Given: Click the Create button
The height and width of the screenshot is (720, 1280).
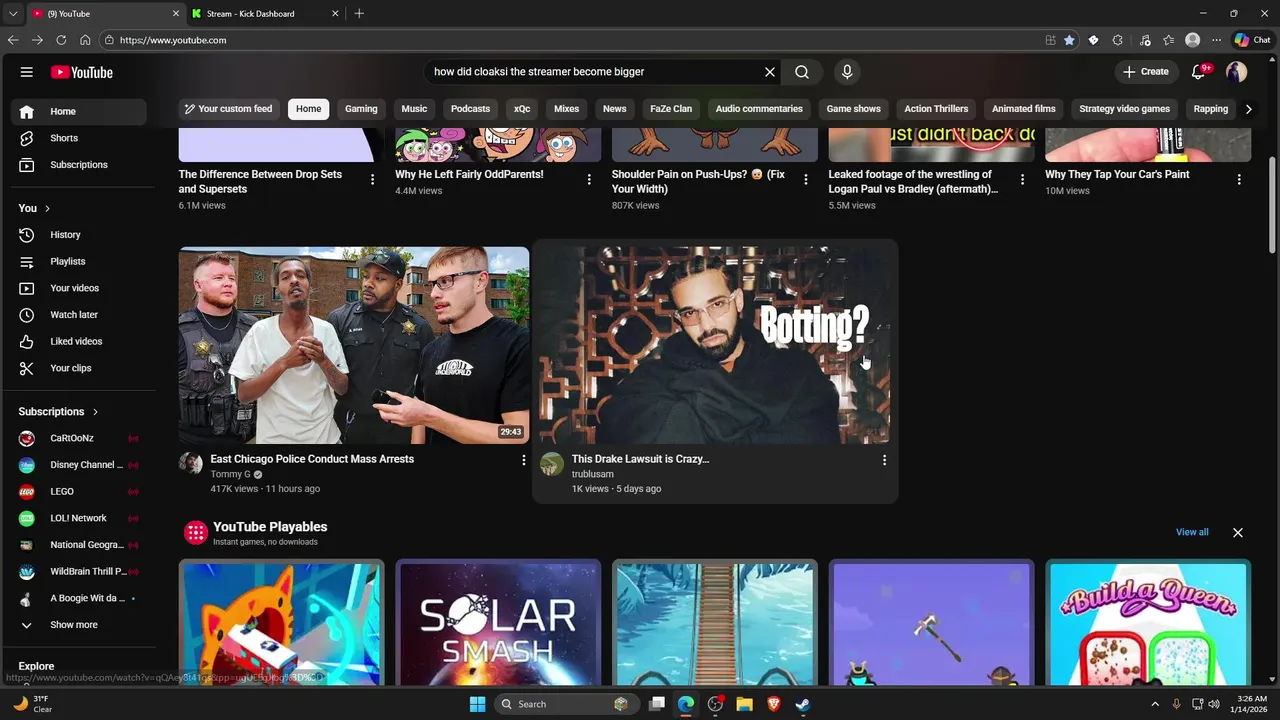Looking at the screenshot, I should (x=1146, y=72).
